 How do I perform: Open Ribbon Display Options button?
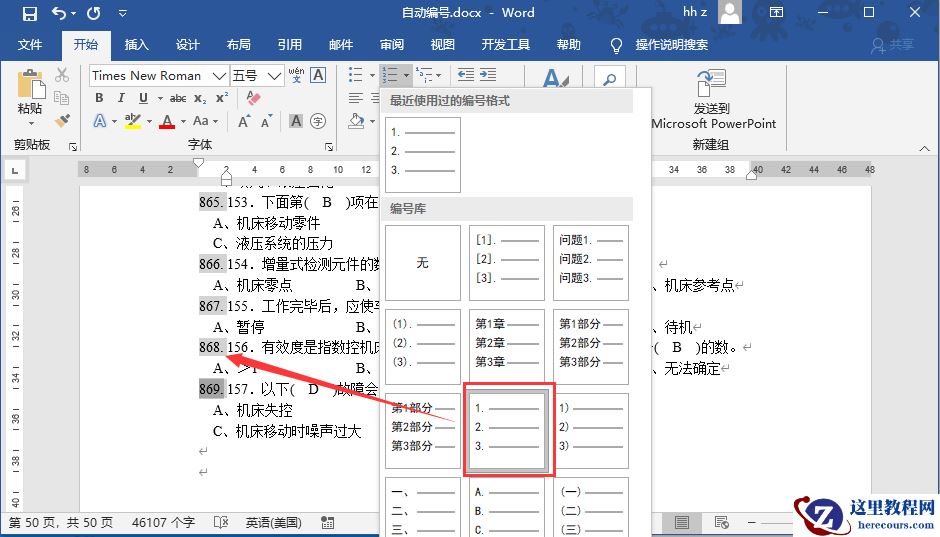coord(776,13)
